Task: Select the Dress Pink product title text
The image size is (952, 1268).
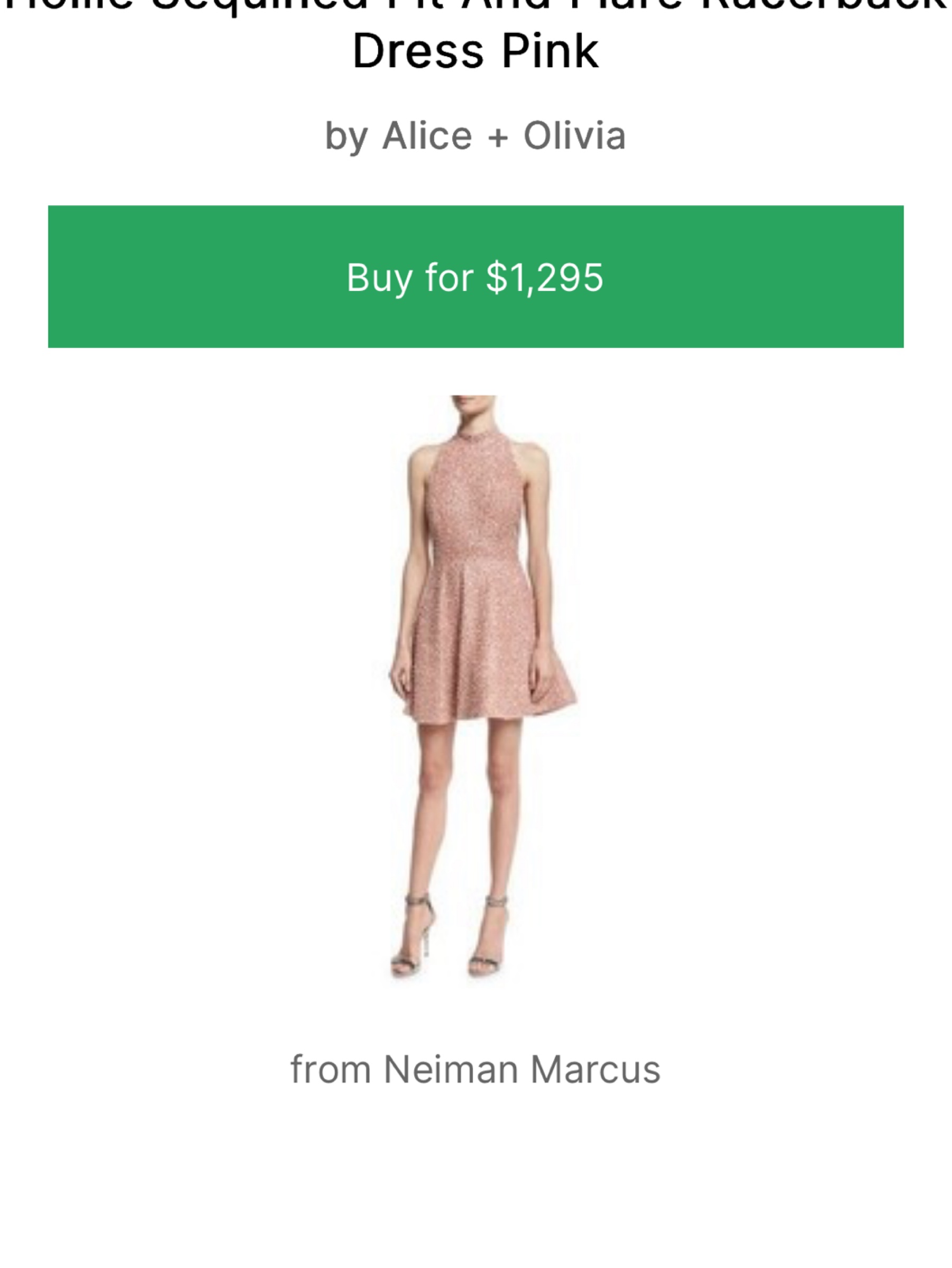Action: tap(475, 52)
